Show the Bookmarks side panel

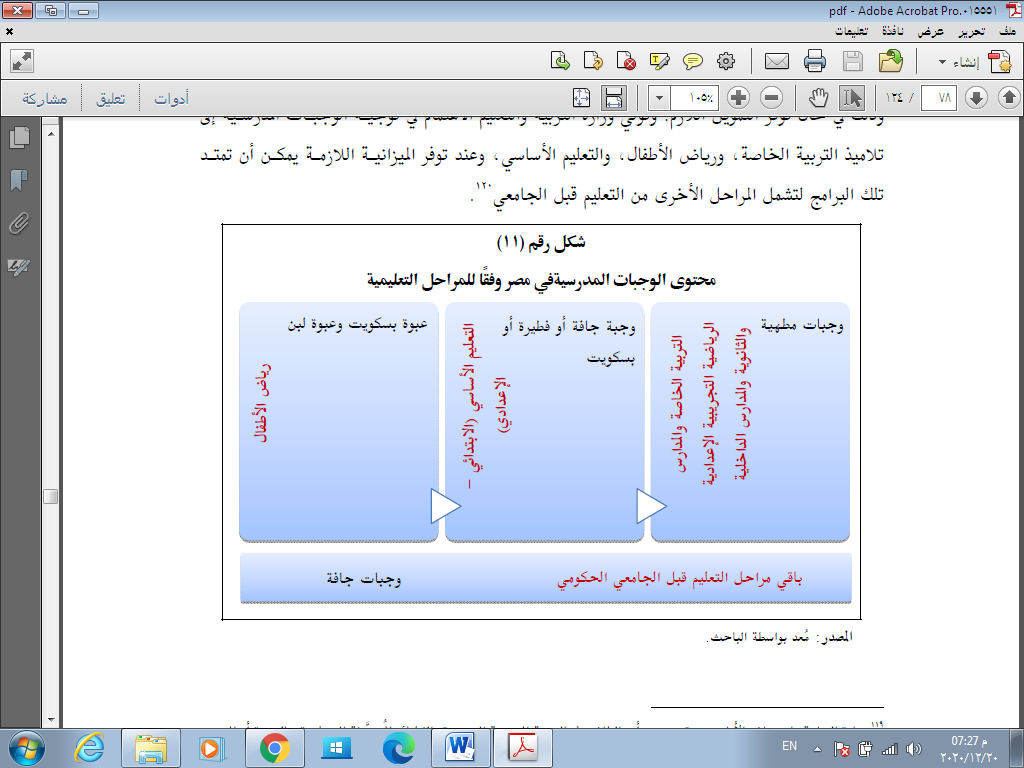(x=18, y=181)
